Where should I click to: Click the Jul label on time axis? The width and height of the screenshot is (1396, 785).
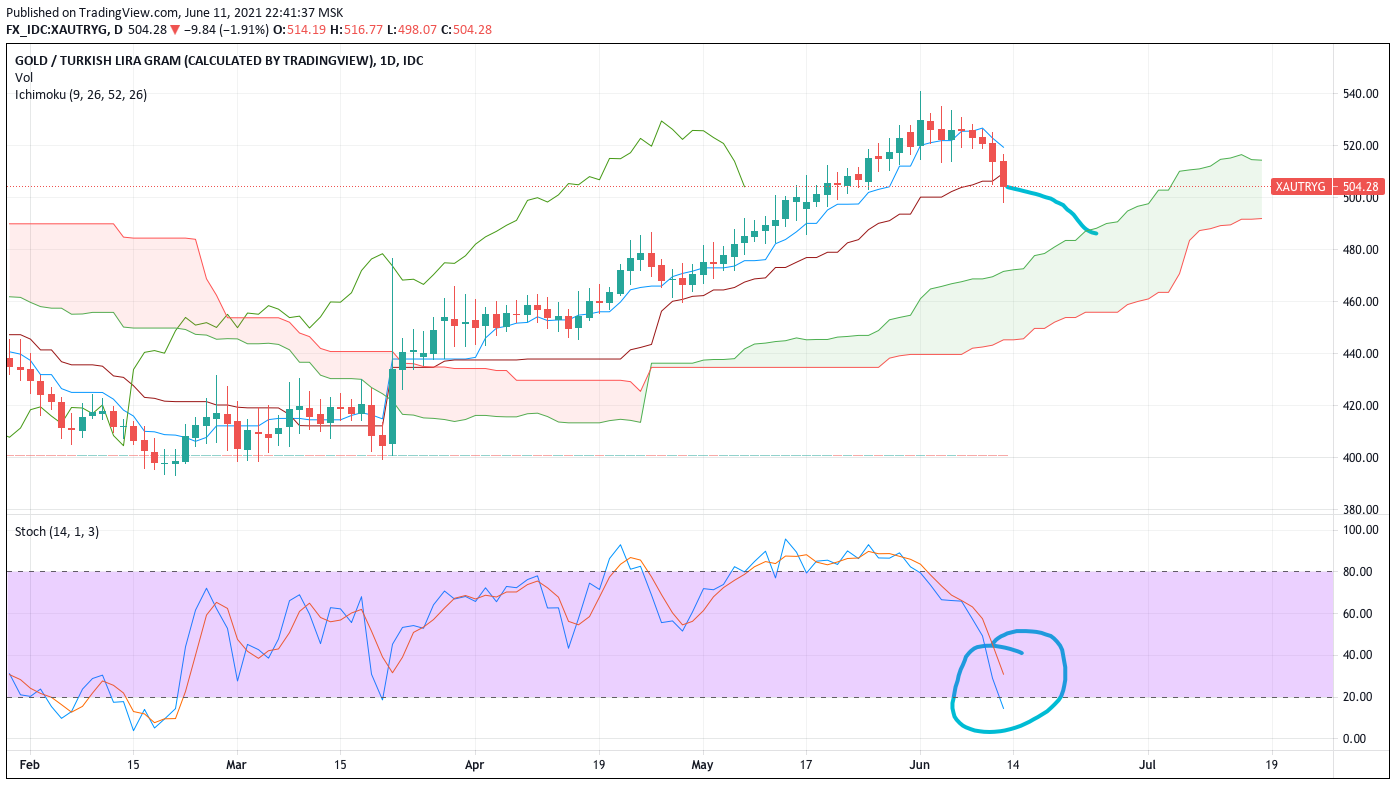click(1147, 763)
